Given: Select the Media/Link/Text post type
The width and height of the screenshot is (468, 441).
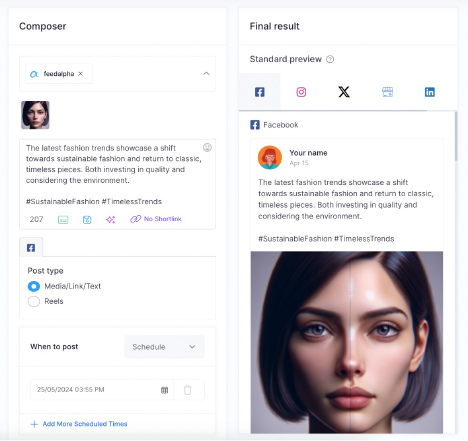Looking at the screenshot, I should pos(34,286).
